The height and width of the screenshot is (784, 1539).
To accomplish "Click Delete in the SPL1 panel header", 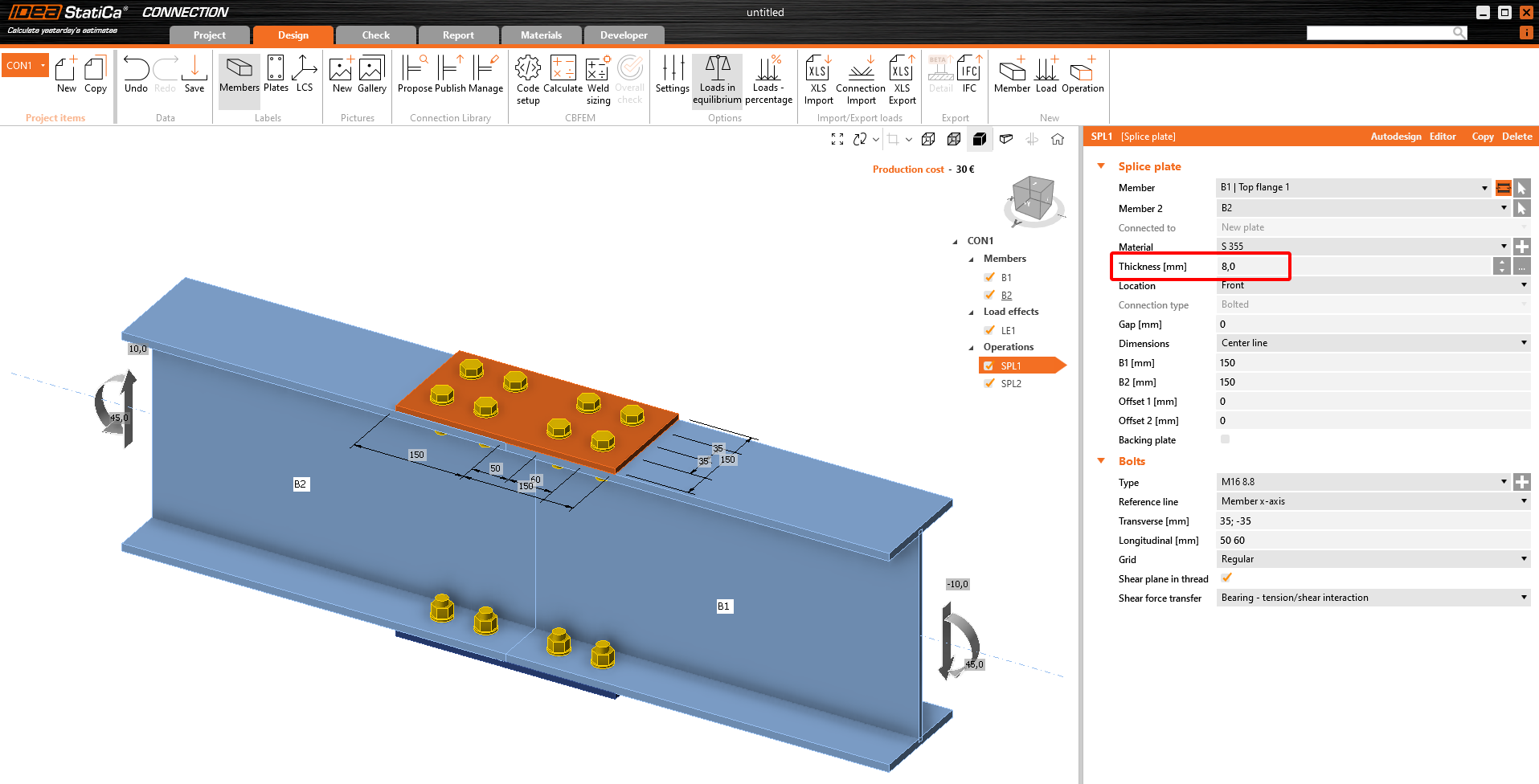I will click(x=1516, y=137).
